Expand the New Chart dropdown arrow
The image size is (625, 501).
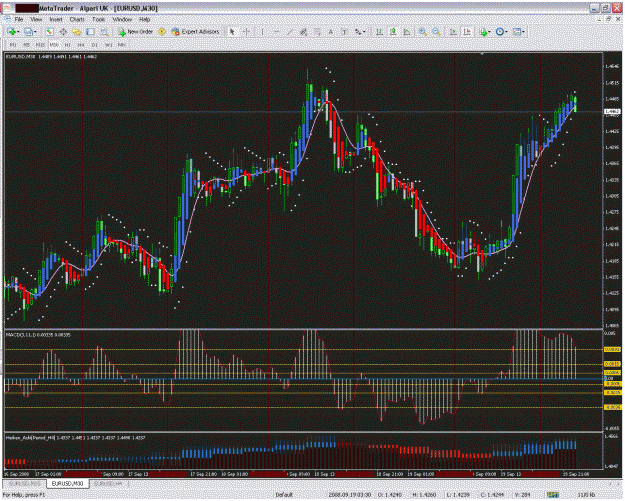coord(18,32)
